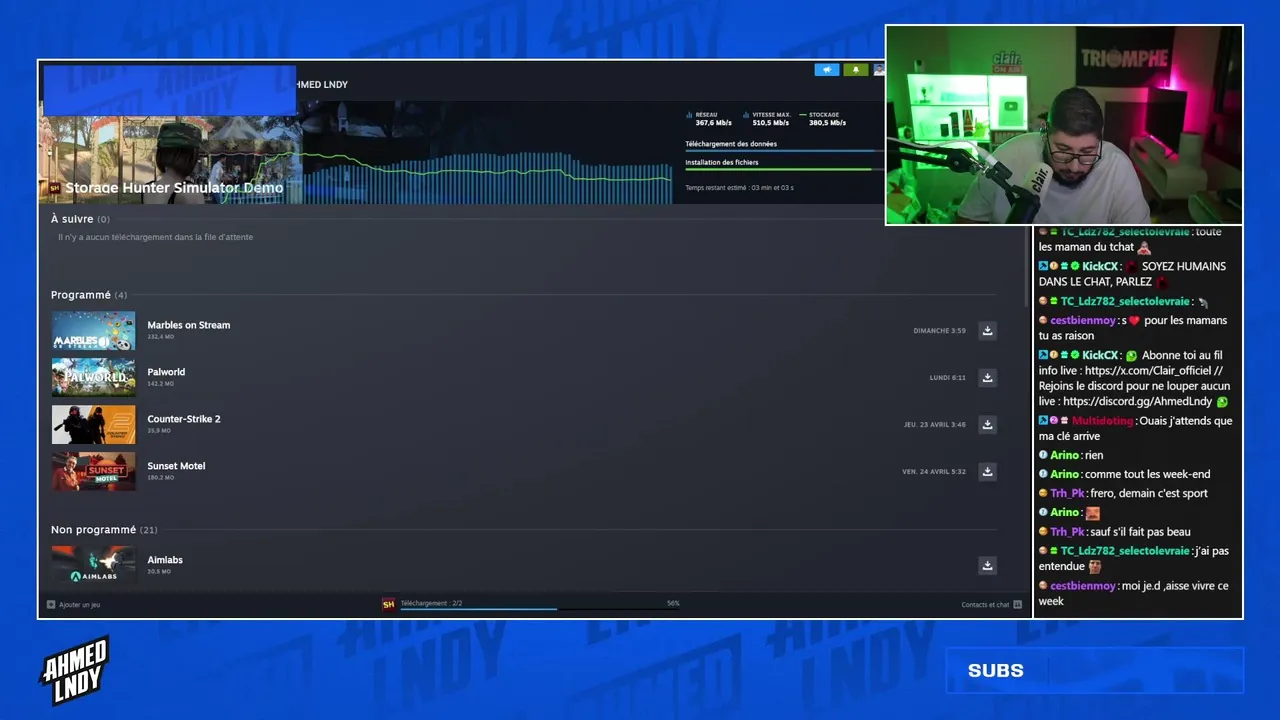The image size is (1280, 720).
Task: Click download icon for Palworld
Action: 987,378
